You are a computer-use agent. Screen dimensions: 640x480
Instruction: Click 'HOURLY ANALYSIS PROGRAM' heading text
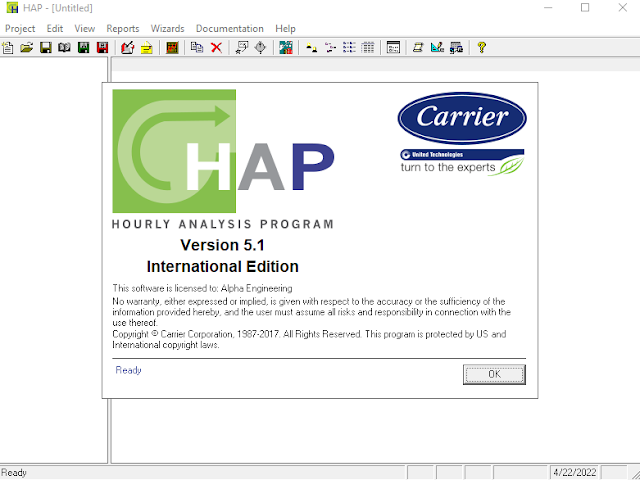pos(223,224)
